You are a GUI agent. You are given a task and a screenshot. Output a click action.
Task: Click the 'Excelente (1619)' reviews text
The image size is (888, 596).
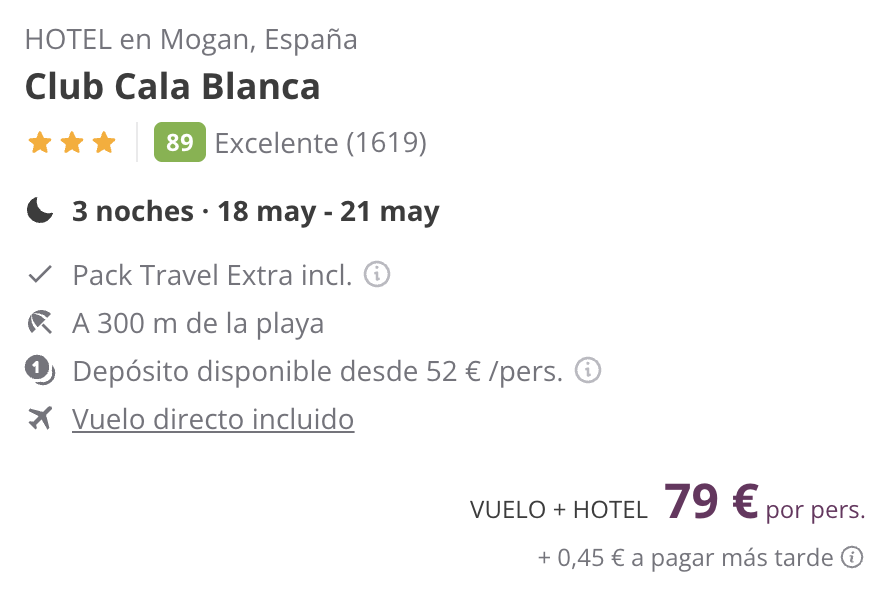[321, 143]
